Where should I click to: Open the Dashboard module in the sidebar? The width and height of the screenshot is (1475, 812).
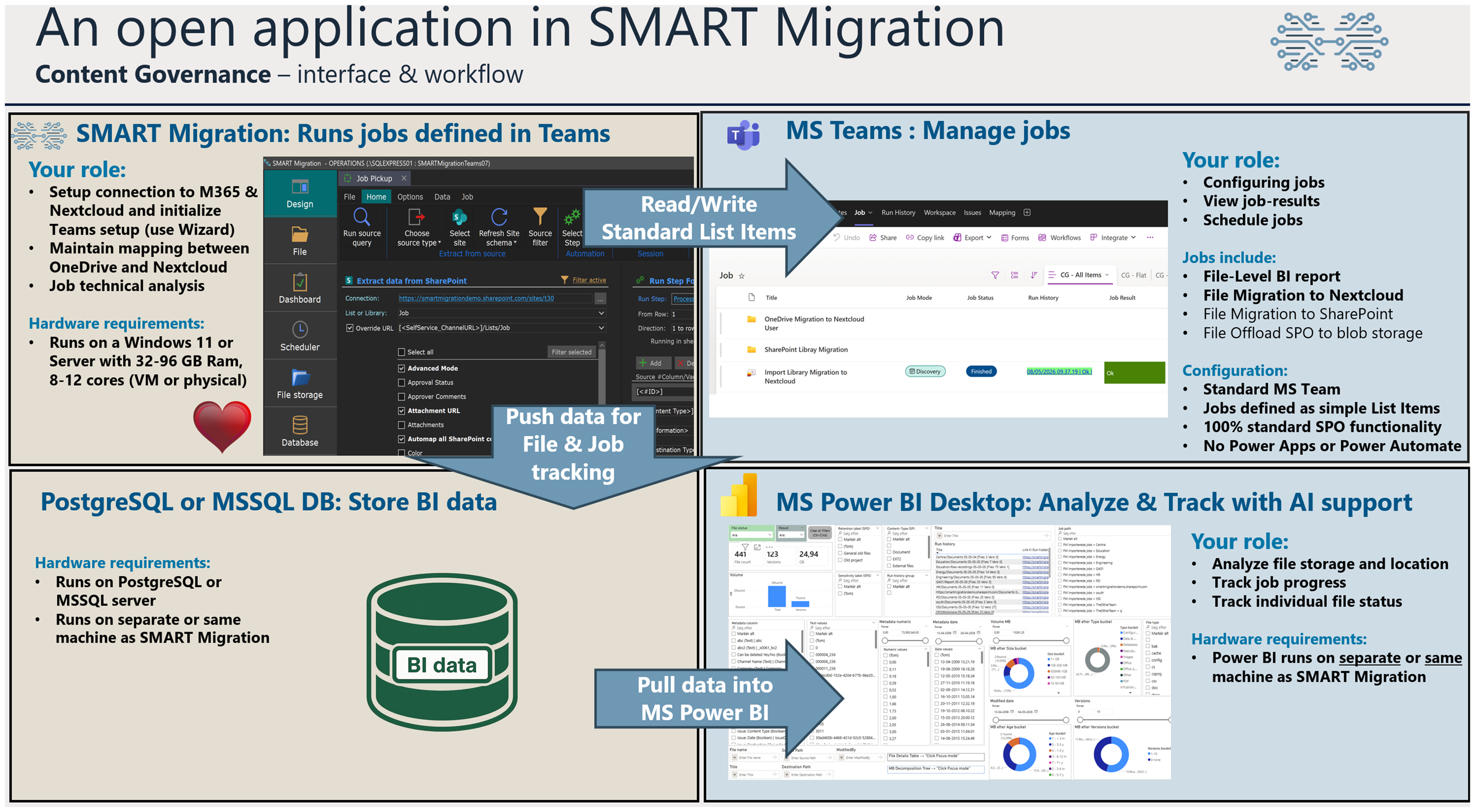300,289
